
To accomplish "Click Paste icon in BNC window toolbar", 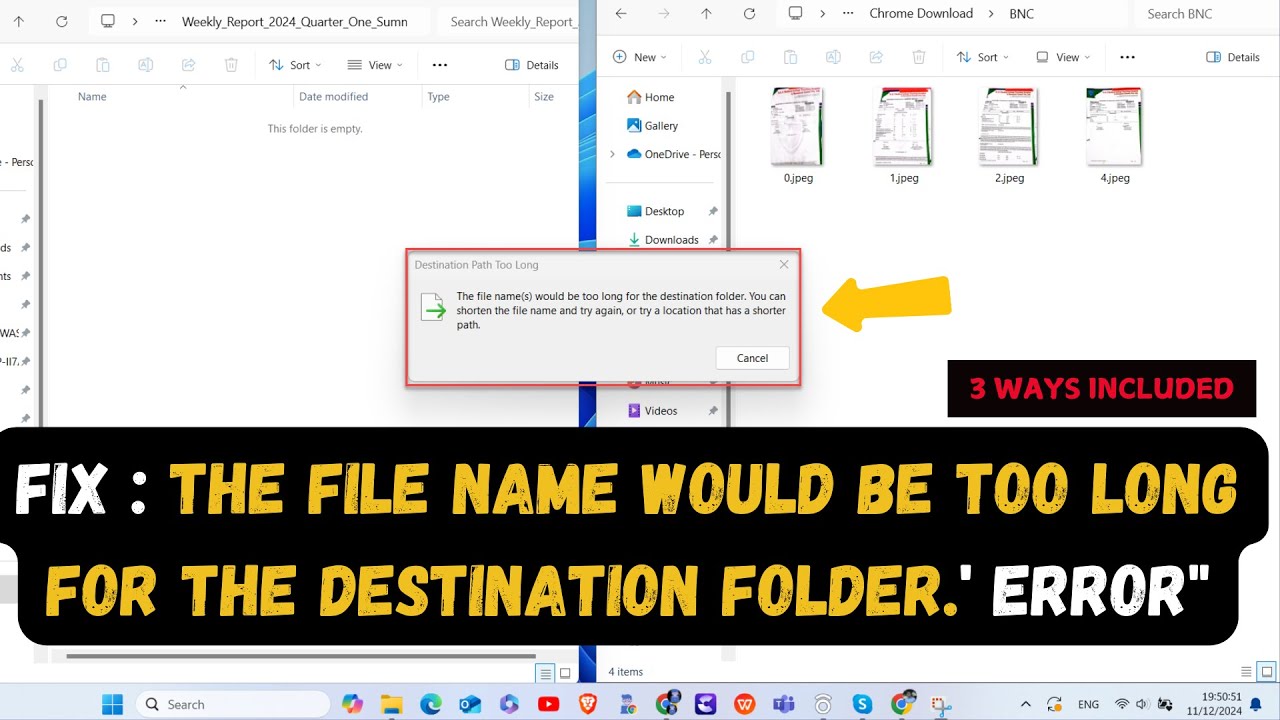I will (x=790, y=57).
